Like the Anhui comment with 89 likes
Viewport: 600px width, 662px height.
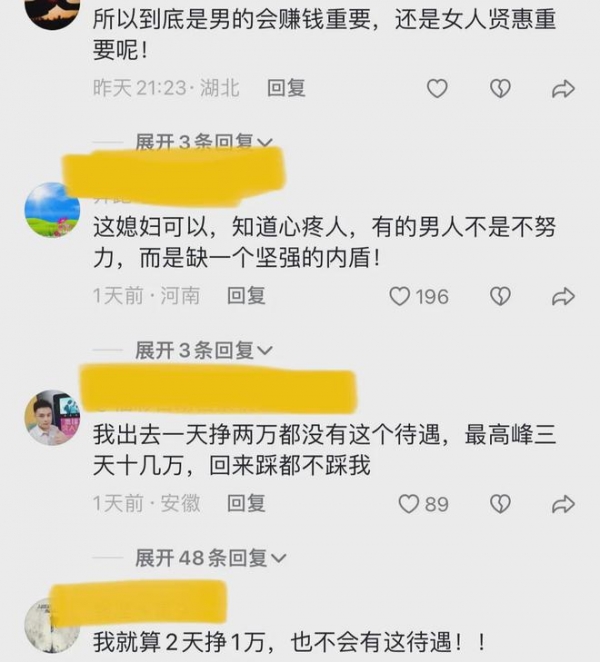[x=409, y=504]
